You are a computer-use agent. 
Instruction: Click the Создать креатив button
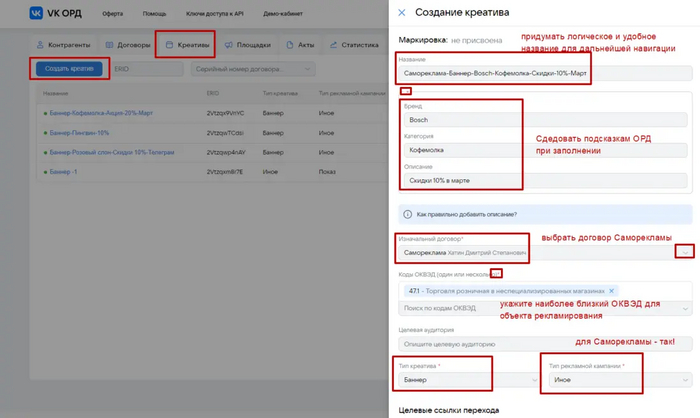[x=69, y=69]
